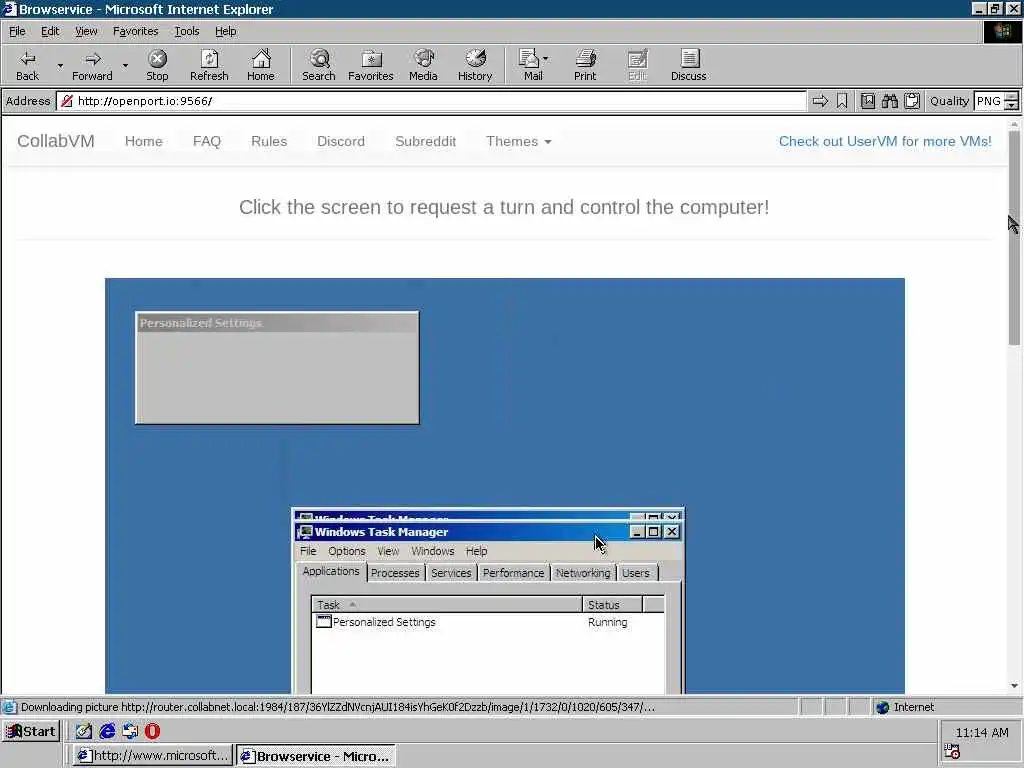Open the Favorites menu in the menu bar
This screenshot has height=768, width=1024.
[135, 31]
